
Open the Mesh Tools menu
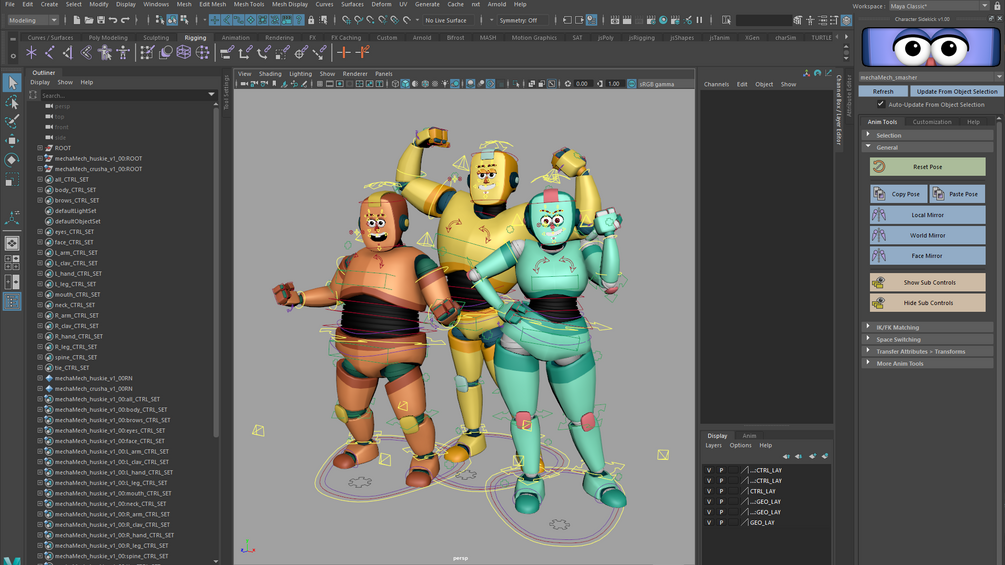(x=249, y=4)
